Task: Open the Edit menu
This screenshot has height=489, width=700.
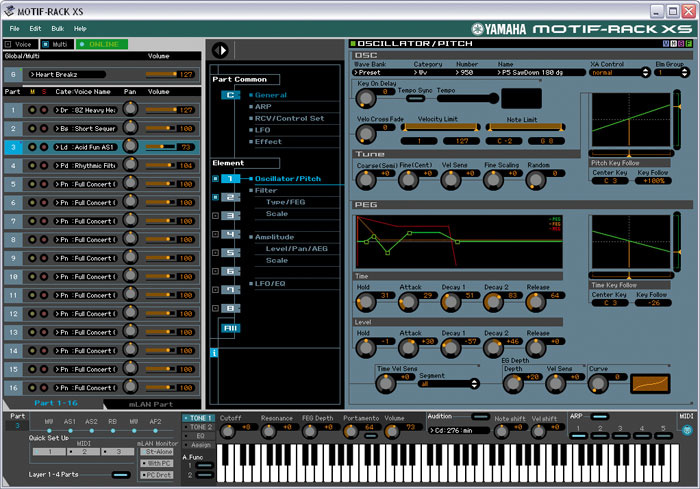Action: [35, 29]
